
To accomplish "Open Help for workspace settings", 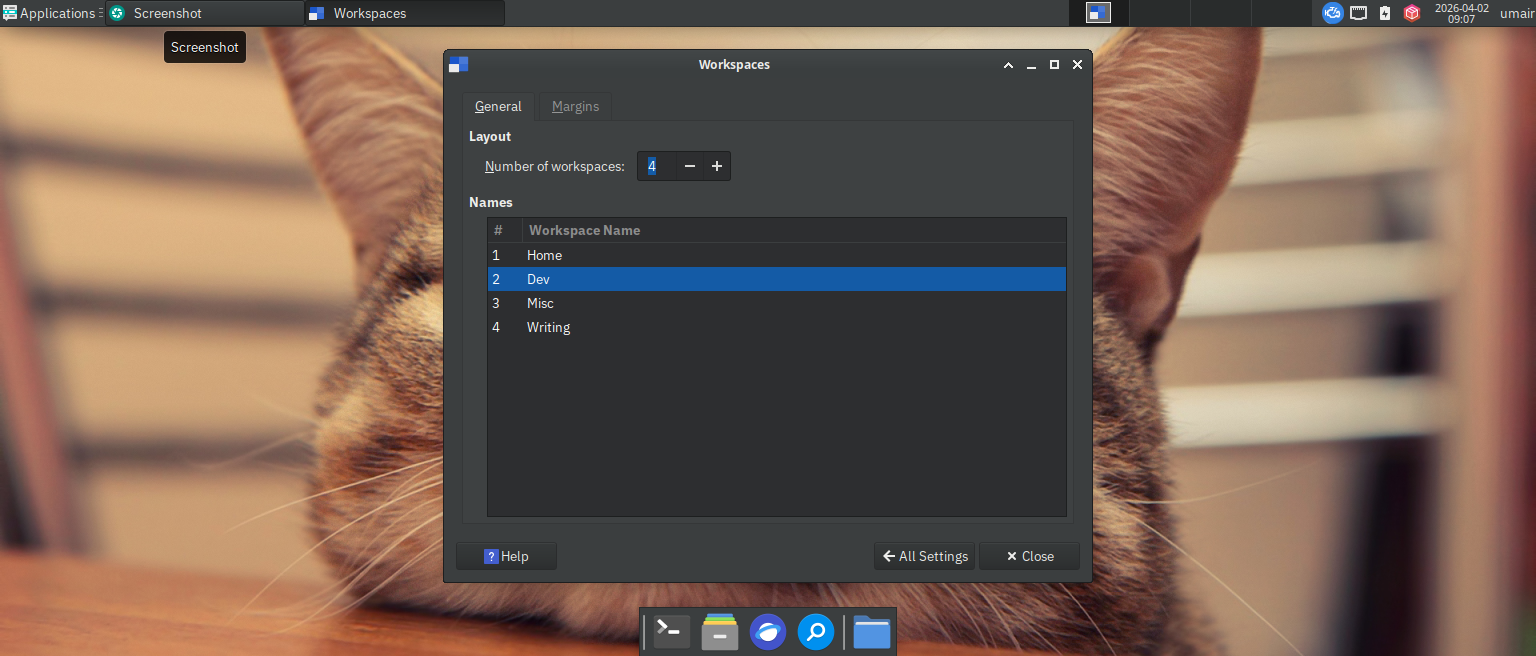I will [x=506, y=556].
